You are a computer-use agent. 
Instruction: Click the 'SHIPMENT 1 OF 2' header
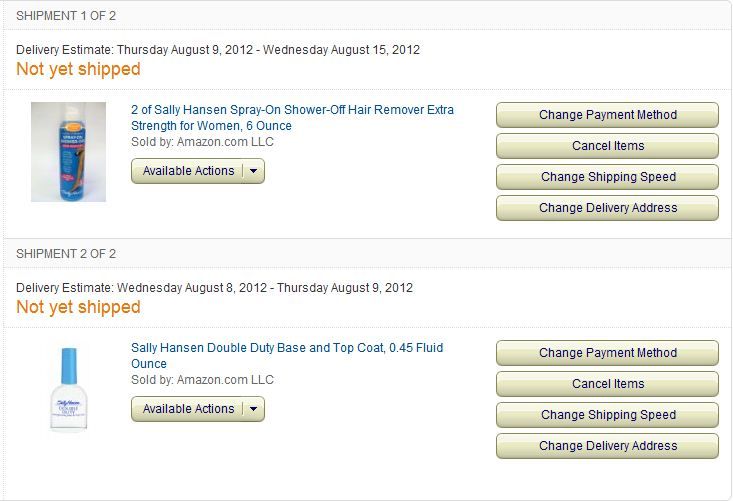[66, 16]
